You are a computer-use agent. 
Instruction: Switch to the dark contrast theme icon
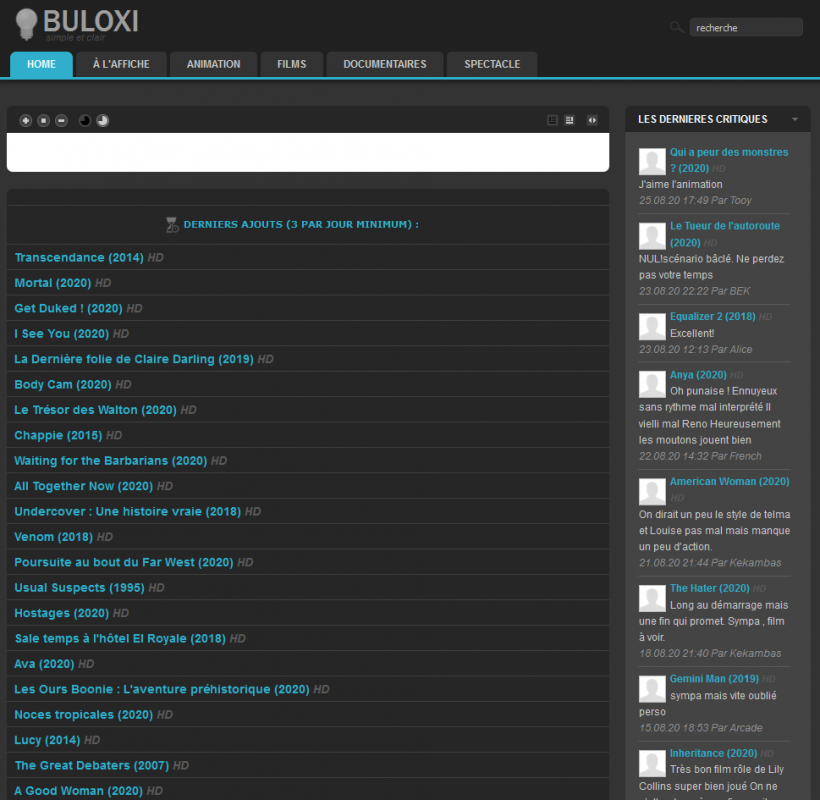pyautogui.click(x=85, y=121)
